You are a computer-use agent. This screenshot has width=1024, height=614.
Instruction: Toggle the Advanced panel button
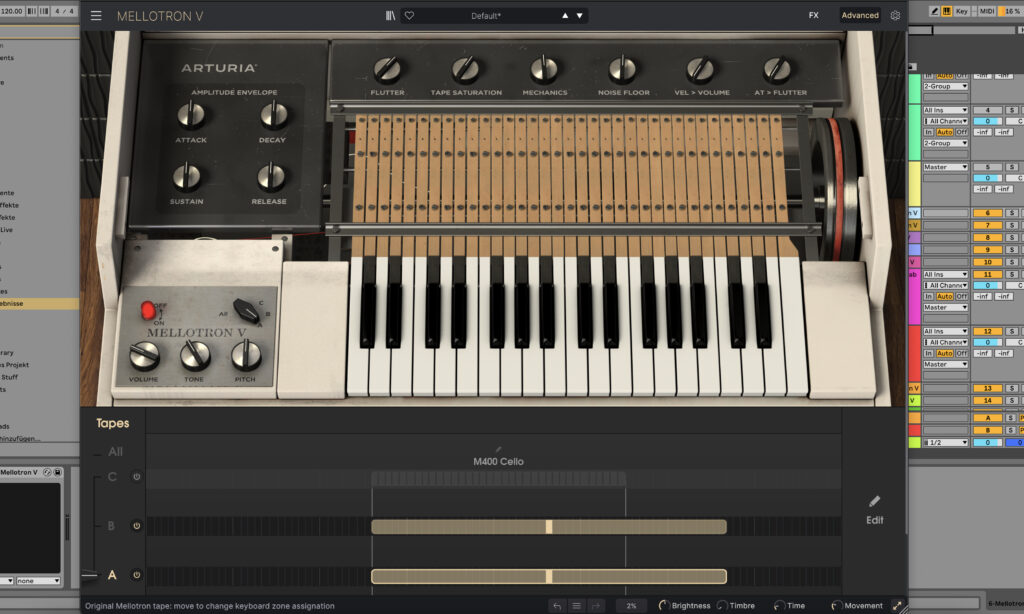(x=859, y=15)
